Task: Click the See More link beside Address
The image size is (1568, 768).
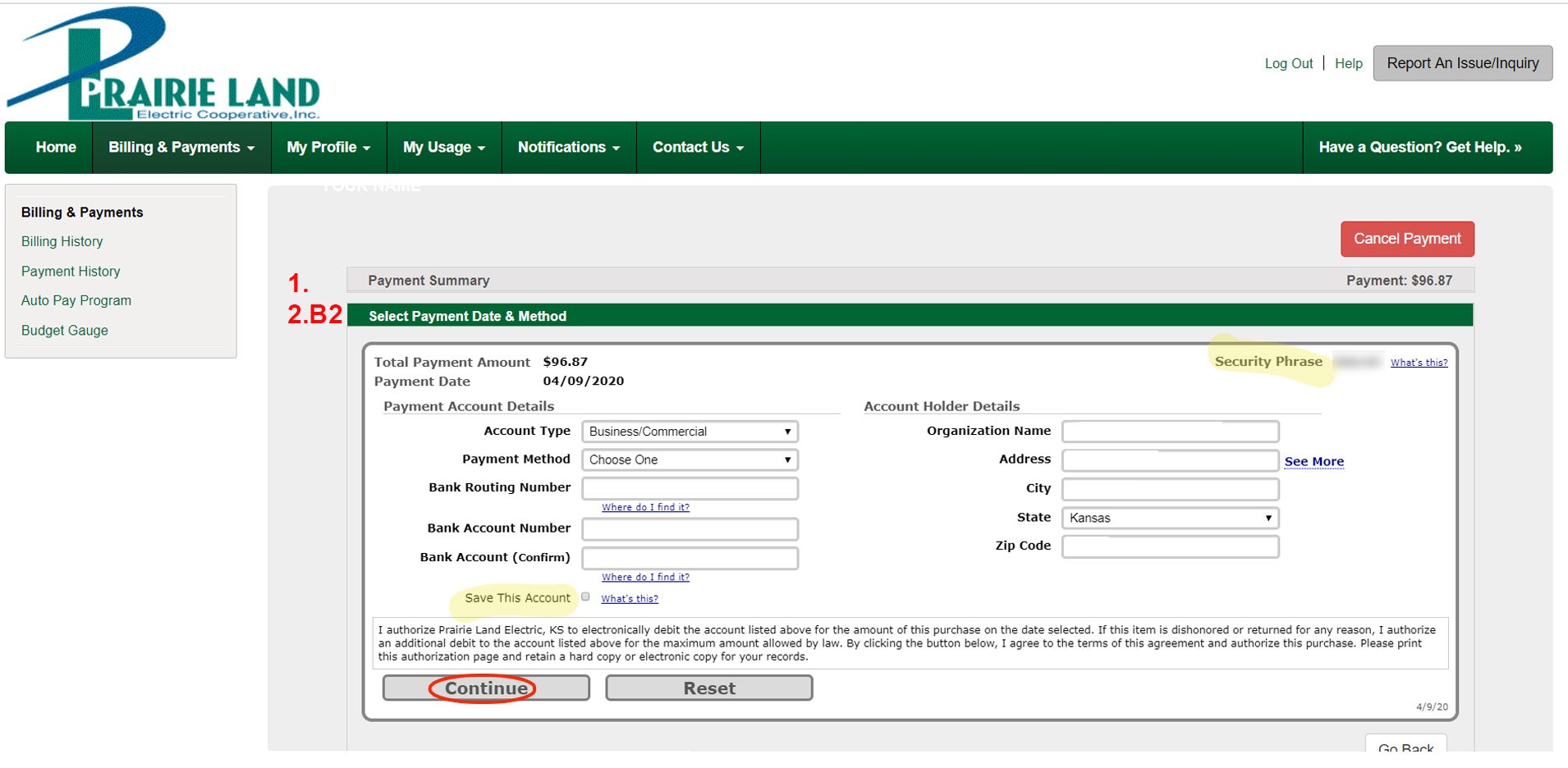Action: click(1314, 461)
